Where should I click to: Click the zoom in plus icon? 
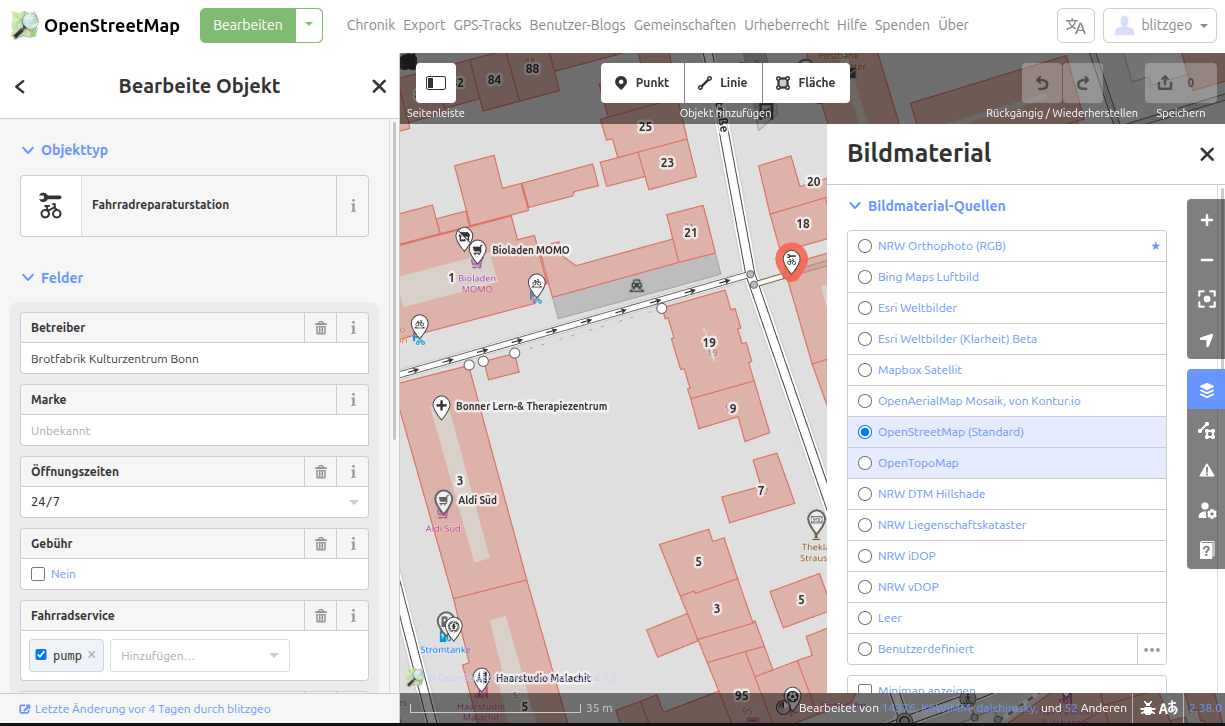pos(1206,220)
